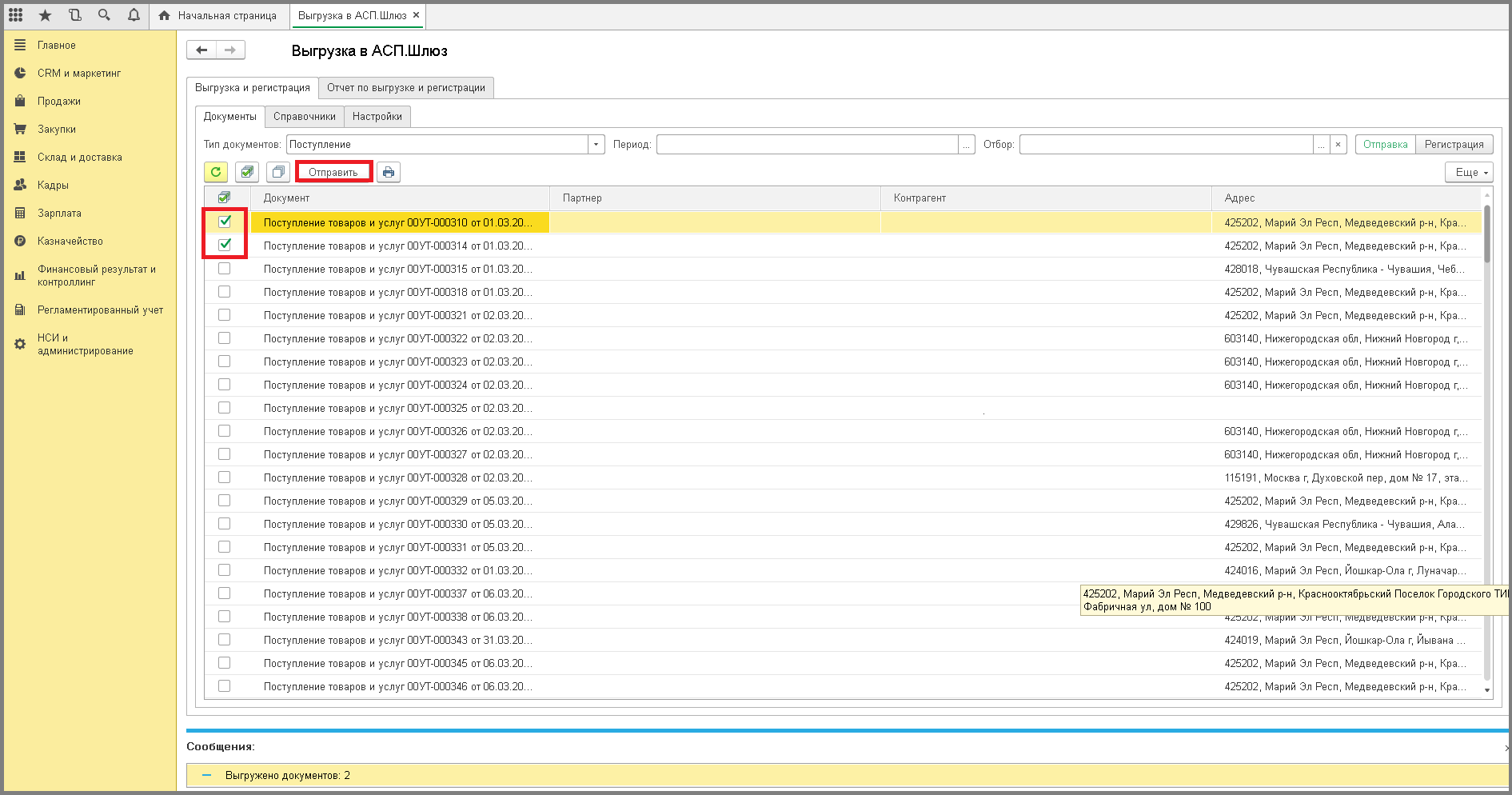Switch mode to Регистрация

point(1454,145)
